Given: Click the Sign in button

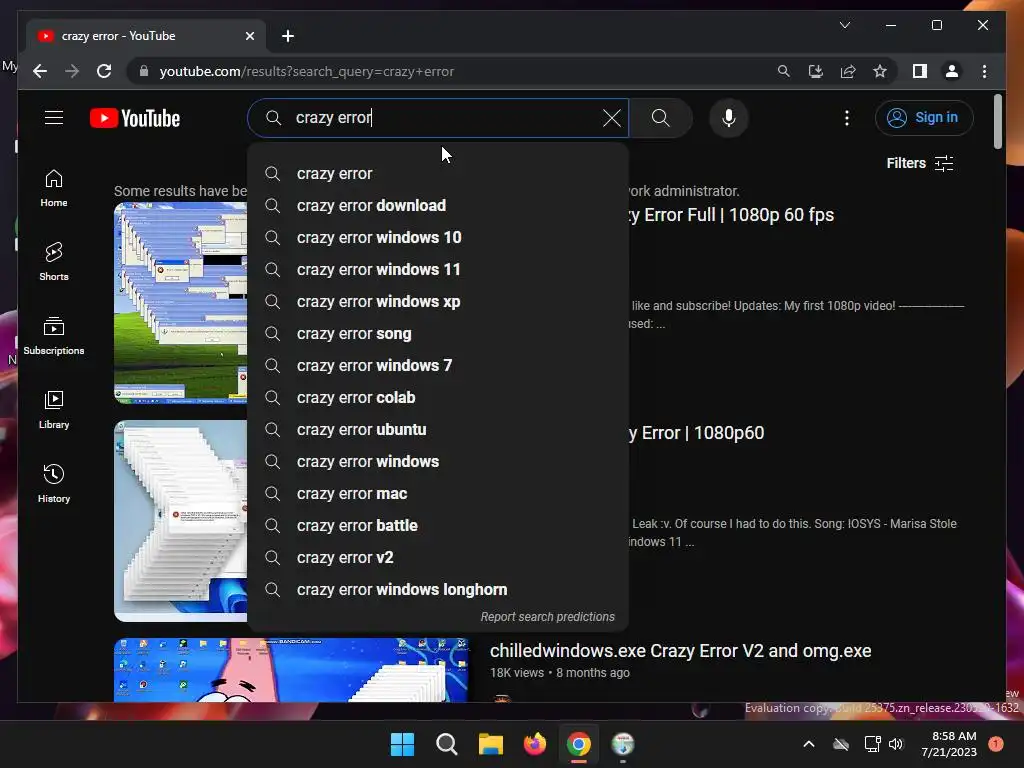Looking at the screenshot, I should pyautogui.click(x=923, y=118).
